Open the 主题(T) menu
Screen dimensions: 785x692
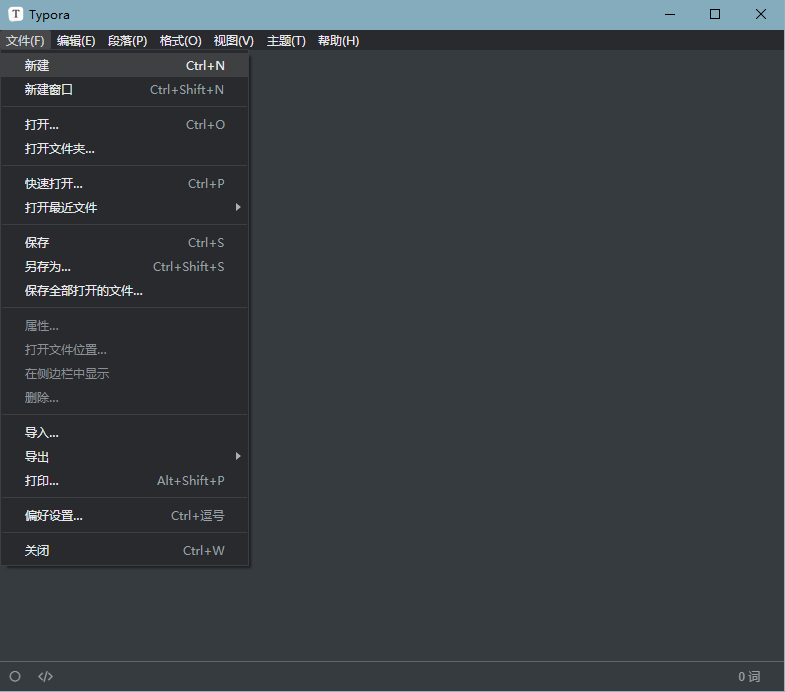point(286,41)
